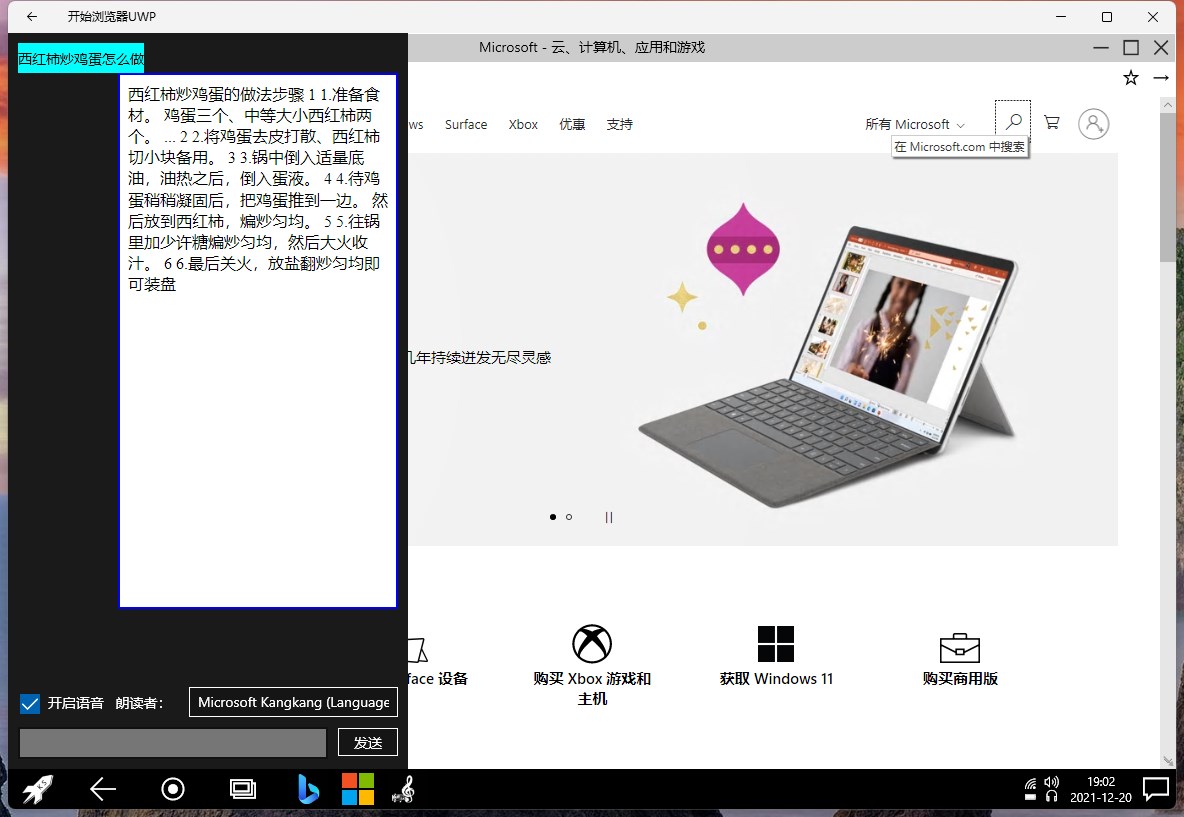
Task: Select first carousel dot indicator
Action: pos(553,517)
